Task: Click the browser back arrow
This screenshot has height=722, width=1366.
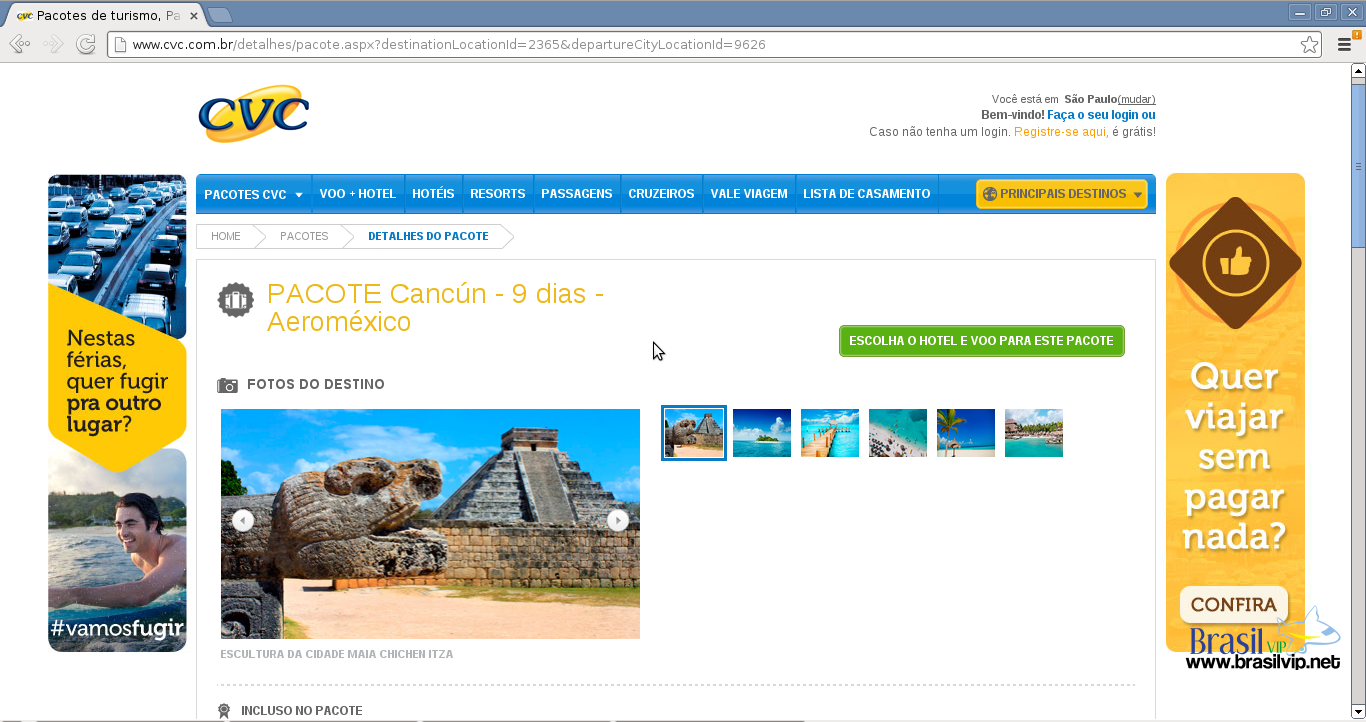Action: 19,44
